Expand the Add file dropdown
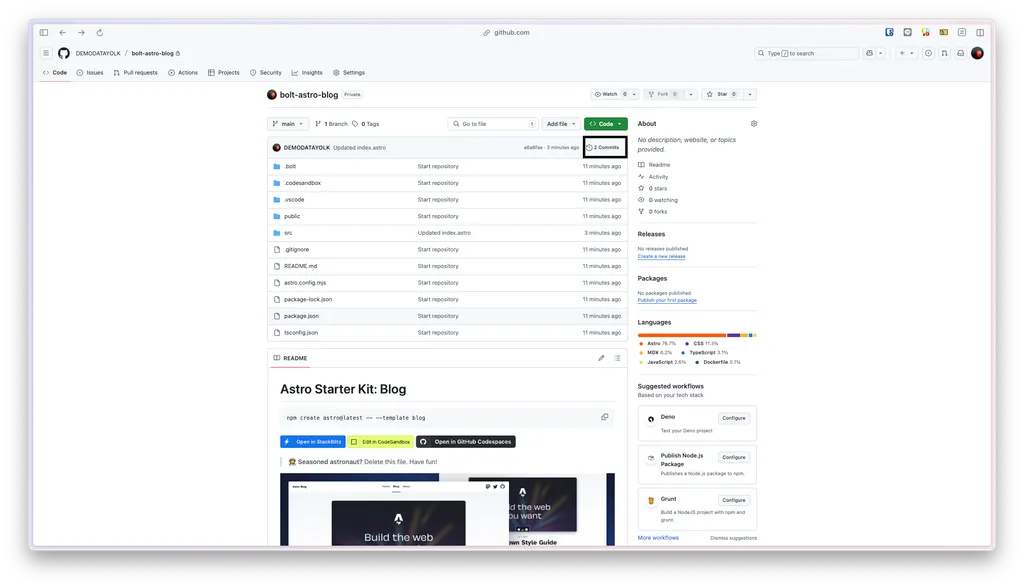 pos(561,123)
